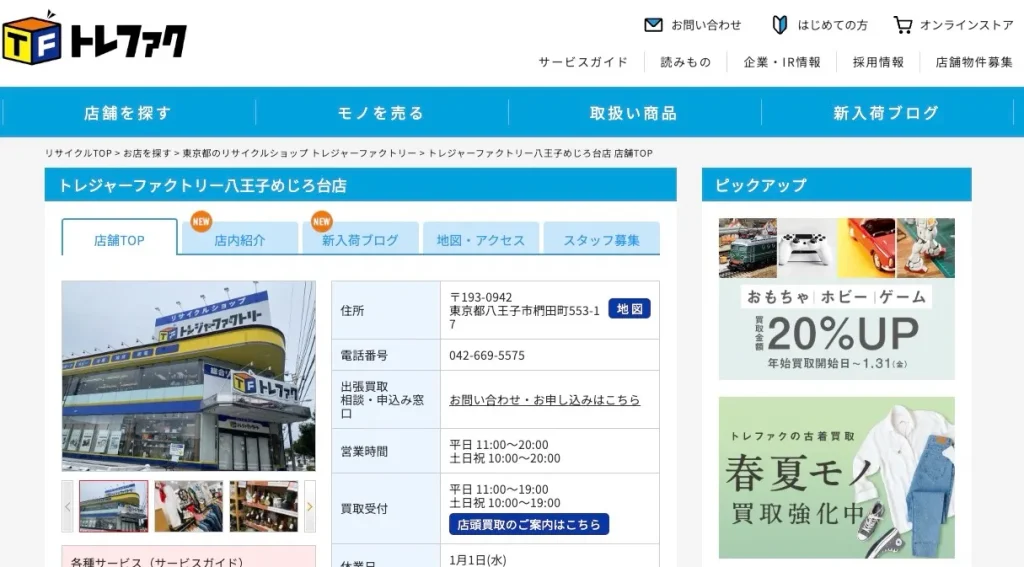The height and width of the screenshot is (567, 1024).
Task: Click the NEW badge on 新入荷ブログ
Action: [x=322, y=221]
